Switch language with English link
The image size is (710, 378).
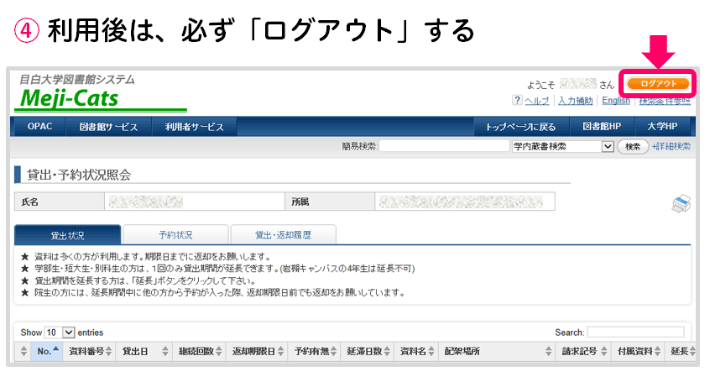(616, 100)
